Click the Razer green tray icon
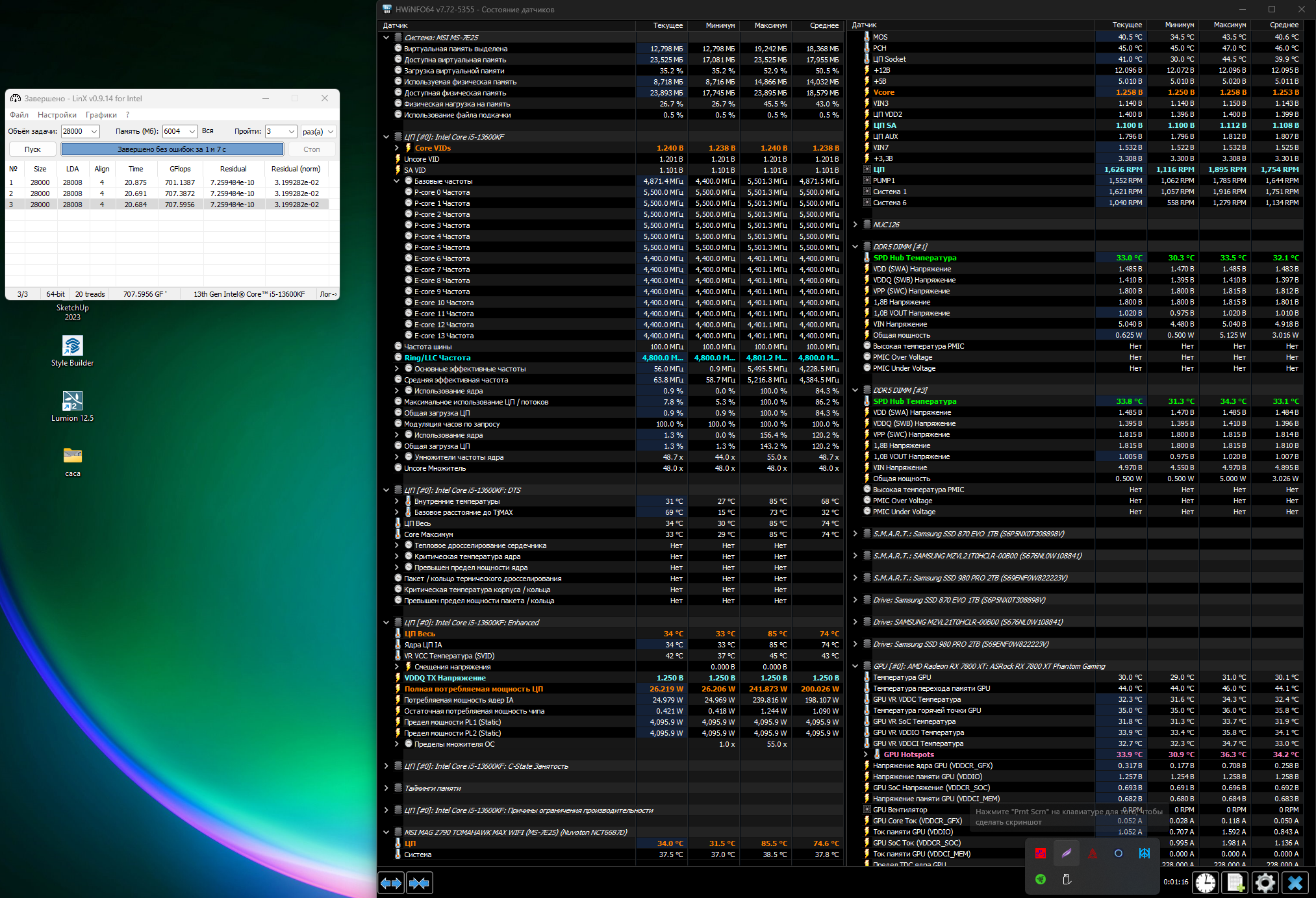This screenshot has height=898, width=1316. pos(1041,879)
